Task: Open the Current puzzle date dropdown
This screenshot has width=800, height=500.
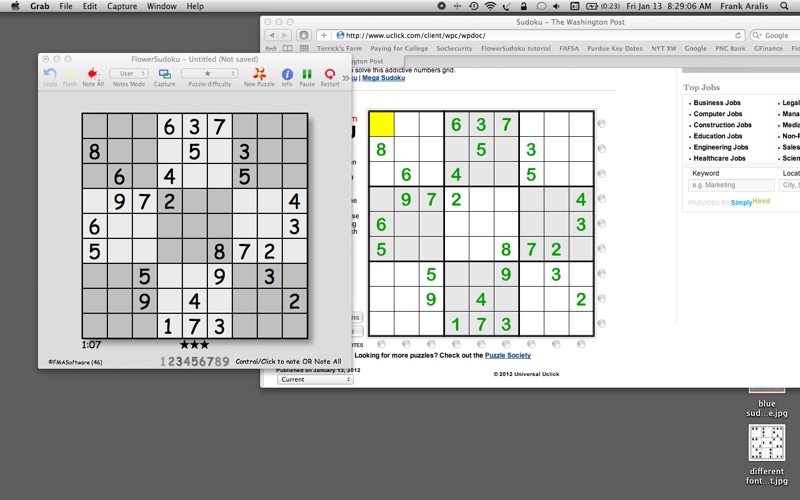Action: [x=315, y=379]
